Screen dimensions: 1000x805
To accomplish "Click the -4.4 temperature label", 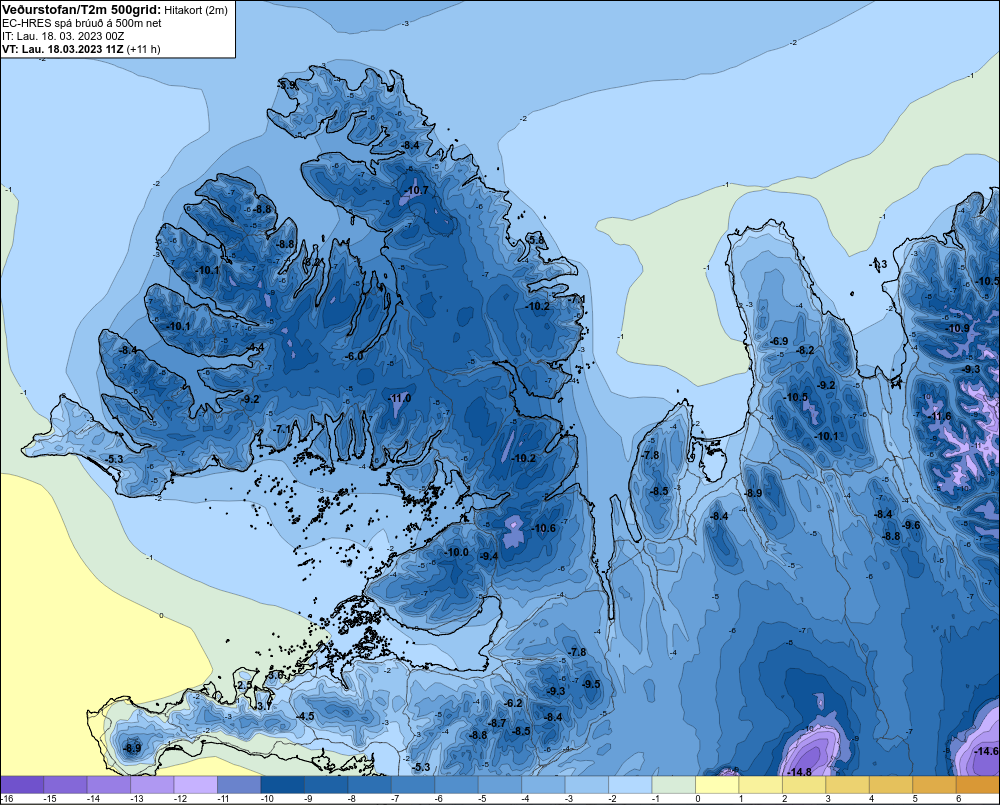I will (255, 347).
